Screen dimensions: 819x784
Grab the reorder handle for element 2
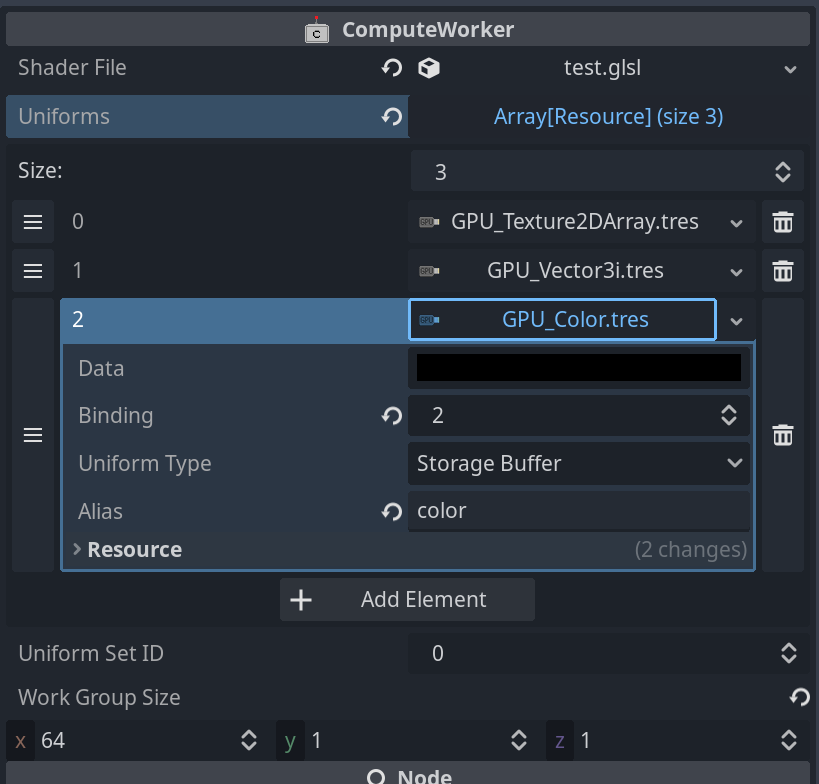click(x=33, y=435)
